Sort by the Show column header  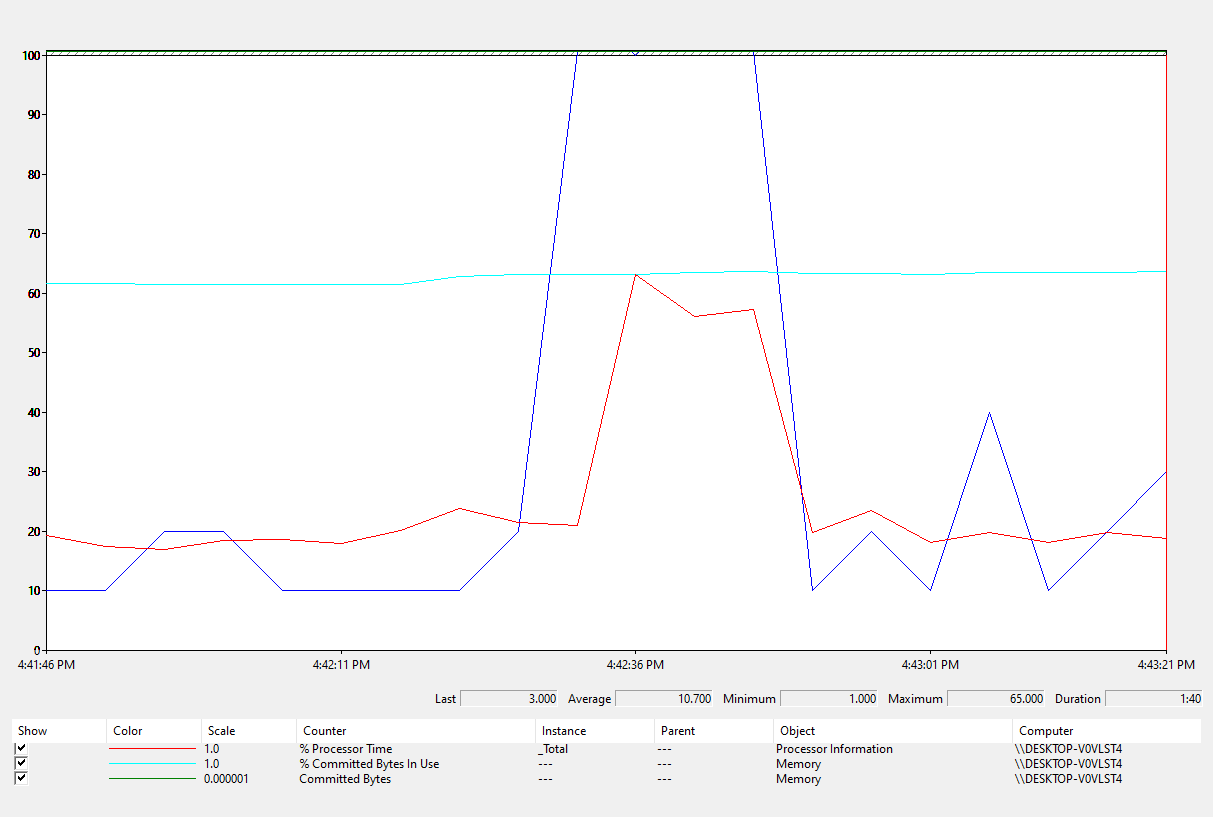point(58,731)
